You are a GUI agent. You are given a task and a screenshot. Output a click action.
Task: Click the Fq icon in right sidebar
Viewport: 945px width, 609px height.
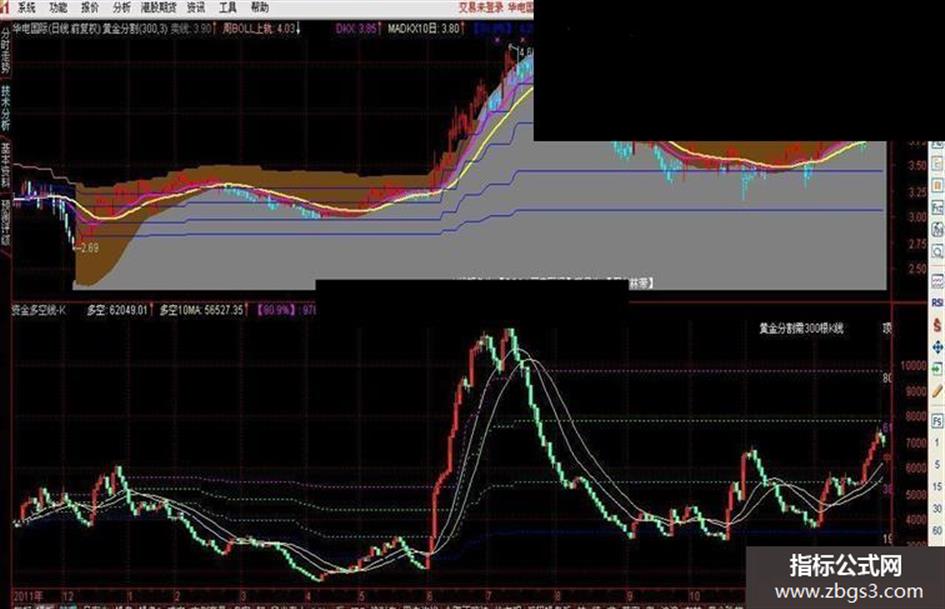coord(937,208)
